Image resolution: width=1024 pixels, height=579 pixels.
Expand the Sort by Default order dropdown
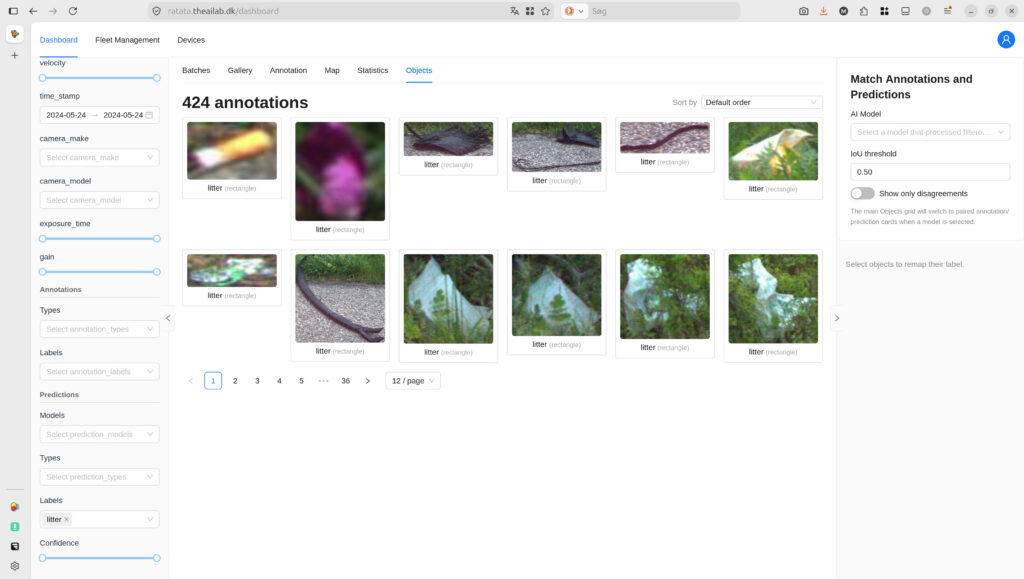[761, 102]
